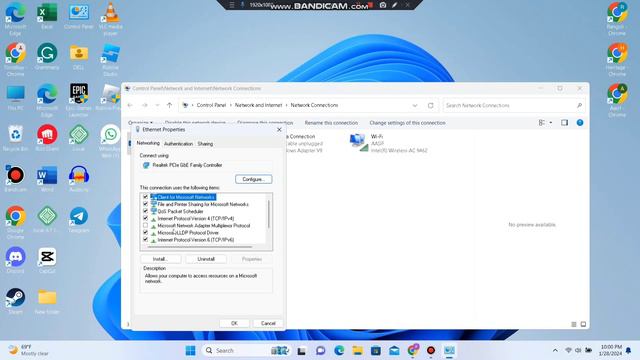Switch to the Sharing tab
Image resolution: width=640 pixels, height=360 pixels.
pos(205,144)
